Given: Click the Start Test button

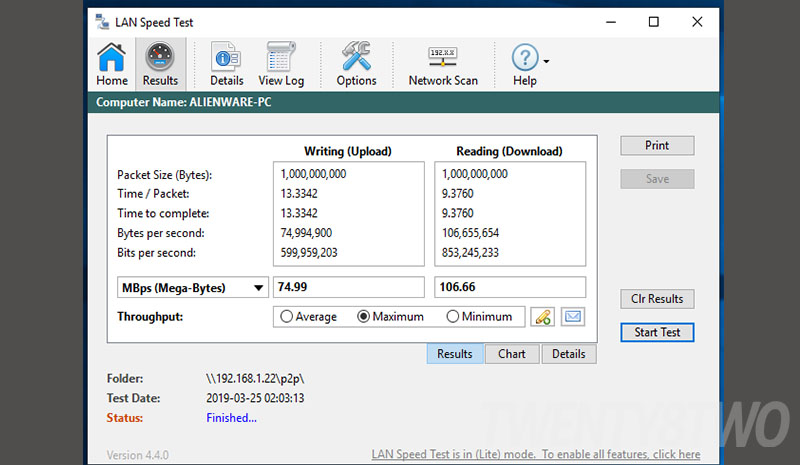Looking at the screenshot, I should pyautogui.click(x=657, y=332).
